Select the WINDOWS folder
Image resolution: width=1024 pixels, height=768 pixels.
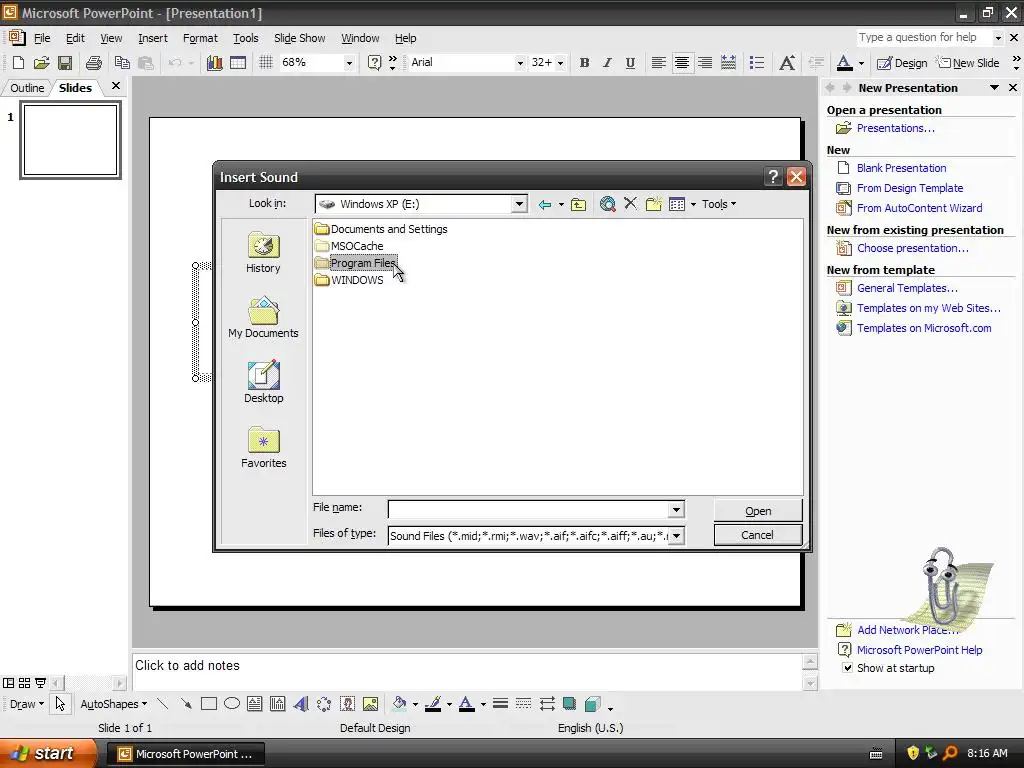[349, 280]
